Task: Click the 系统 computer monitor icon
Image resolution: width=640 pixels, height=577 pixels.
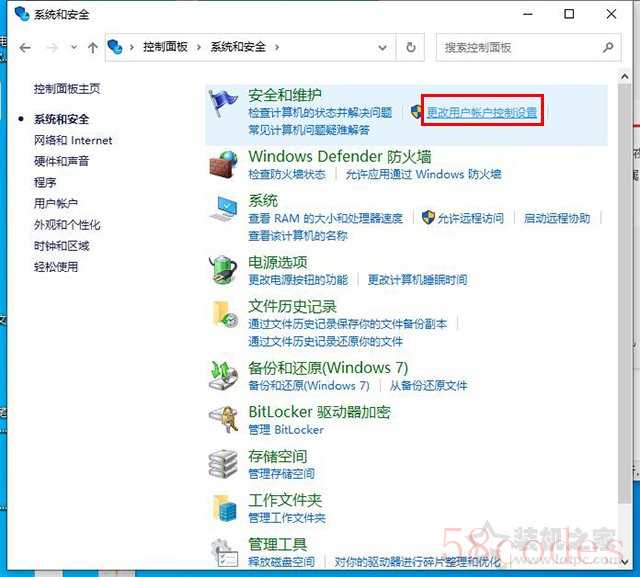Action: click(223, 209)
